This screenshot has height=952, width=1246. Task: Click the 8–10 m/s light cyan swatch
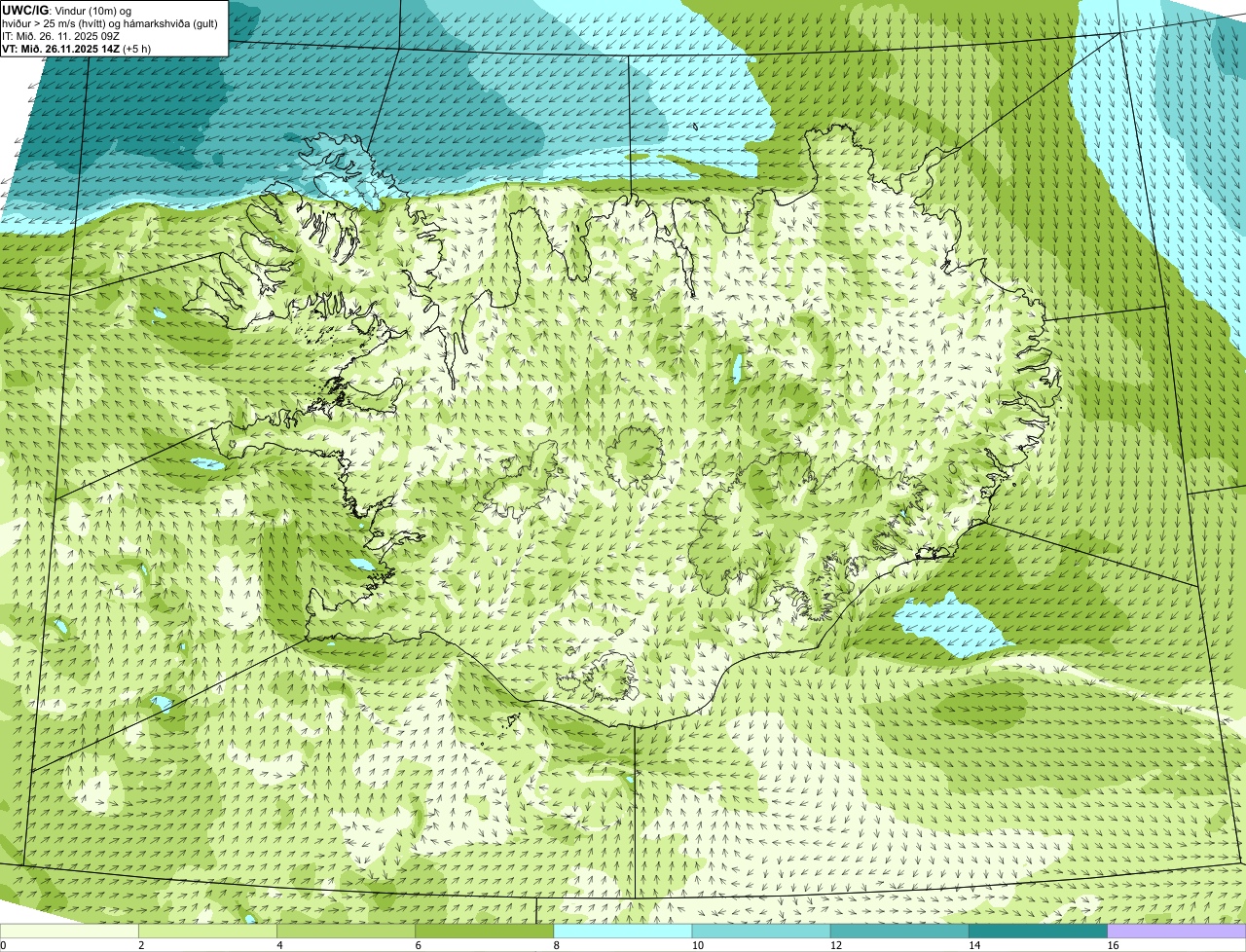click(623, 932)
